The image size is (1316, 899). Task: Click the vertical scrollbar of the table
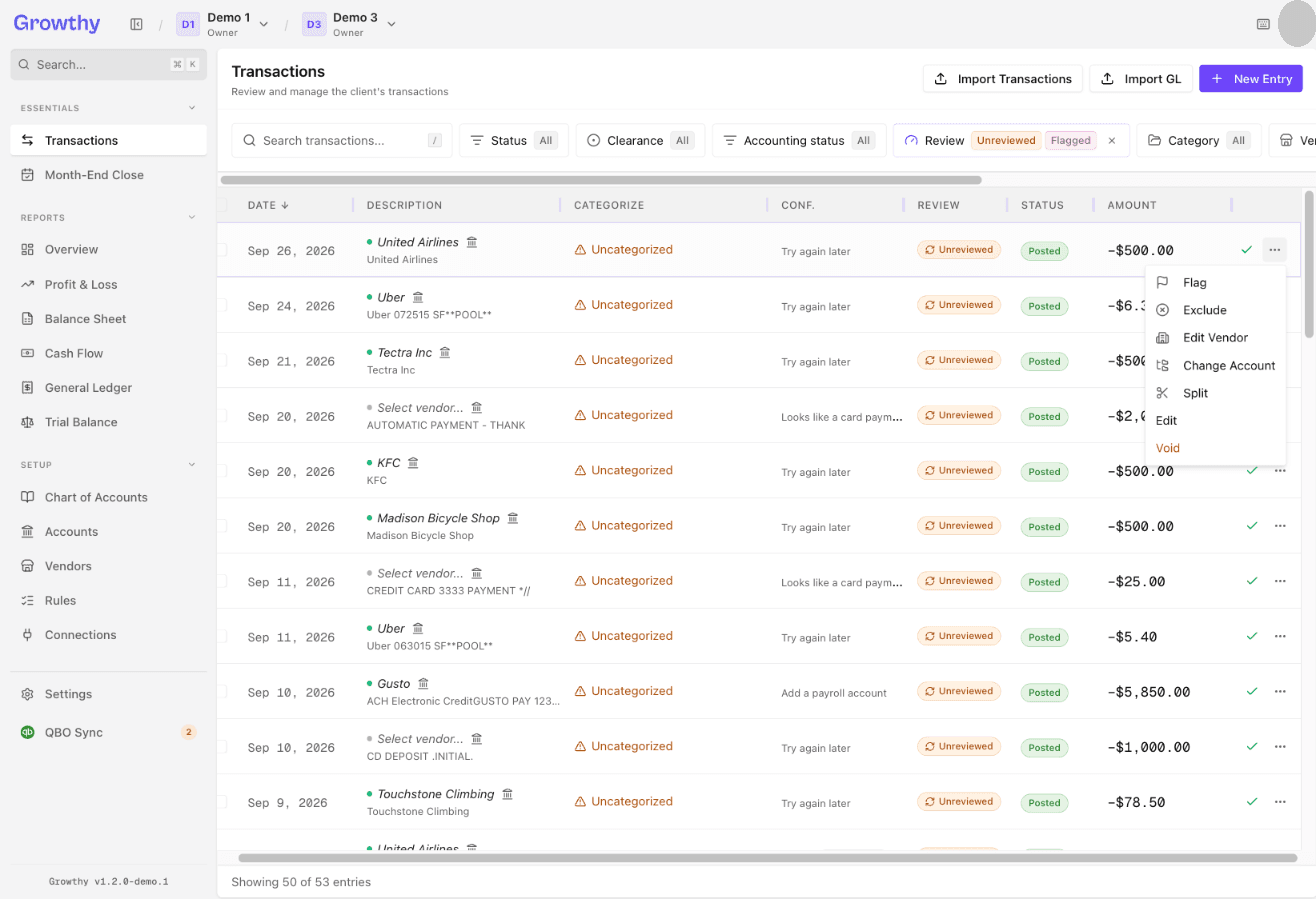click(1309, 265)
